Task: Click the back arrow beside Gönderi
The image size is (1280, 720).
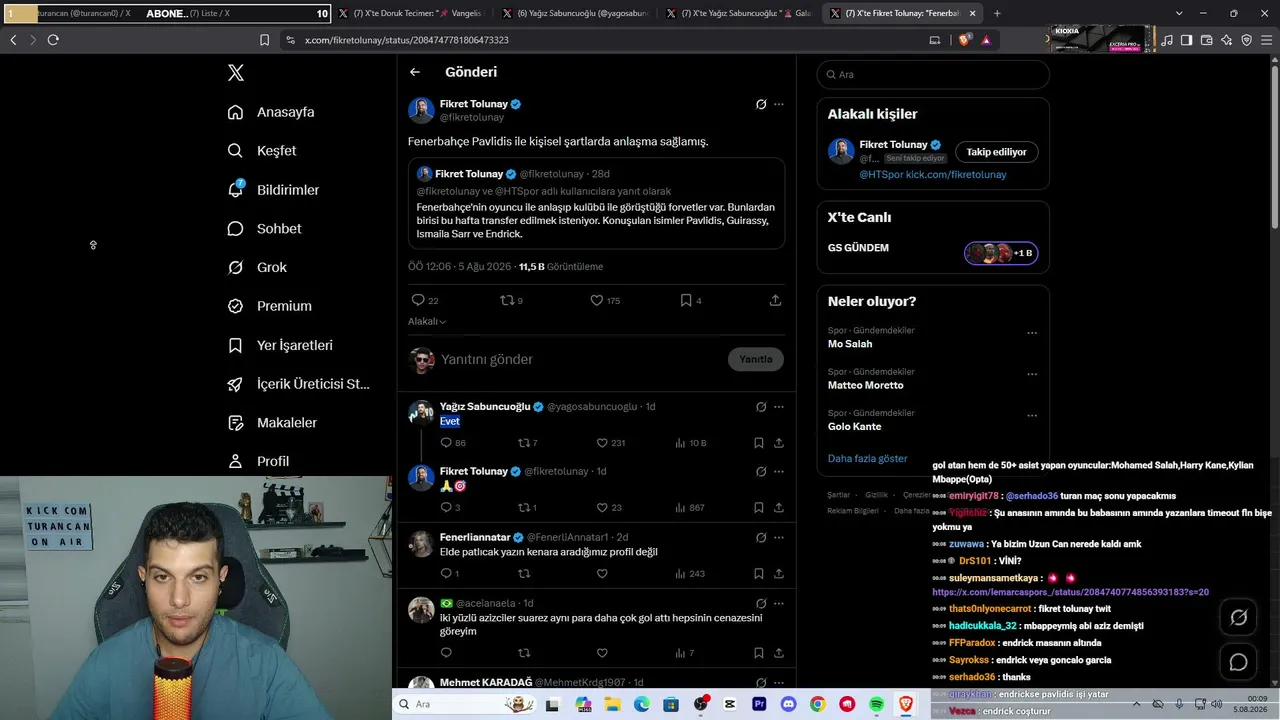Action: click(415, 72)
